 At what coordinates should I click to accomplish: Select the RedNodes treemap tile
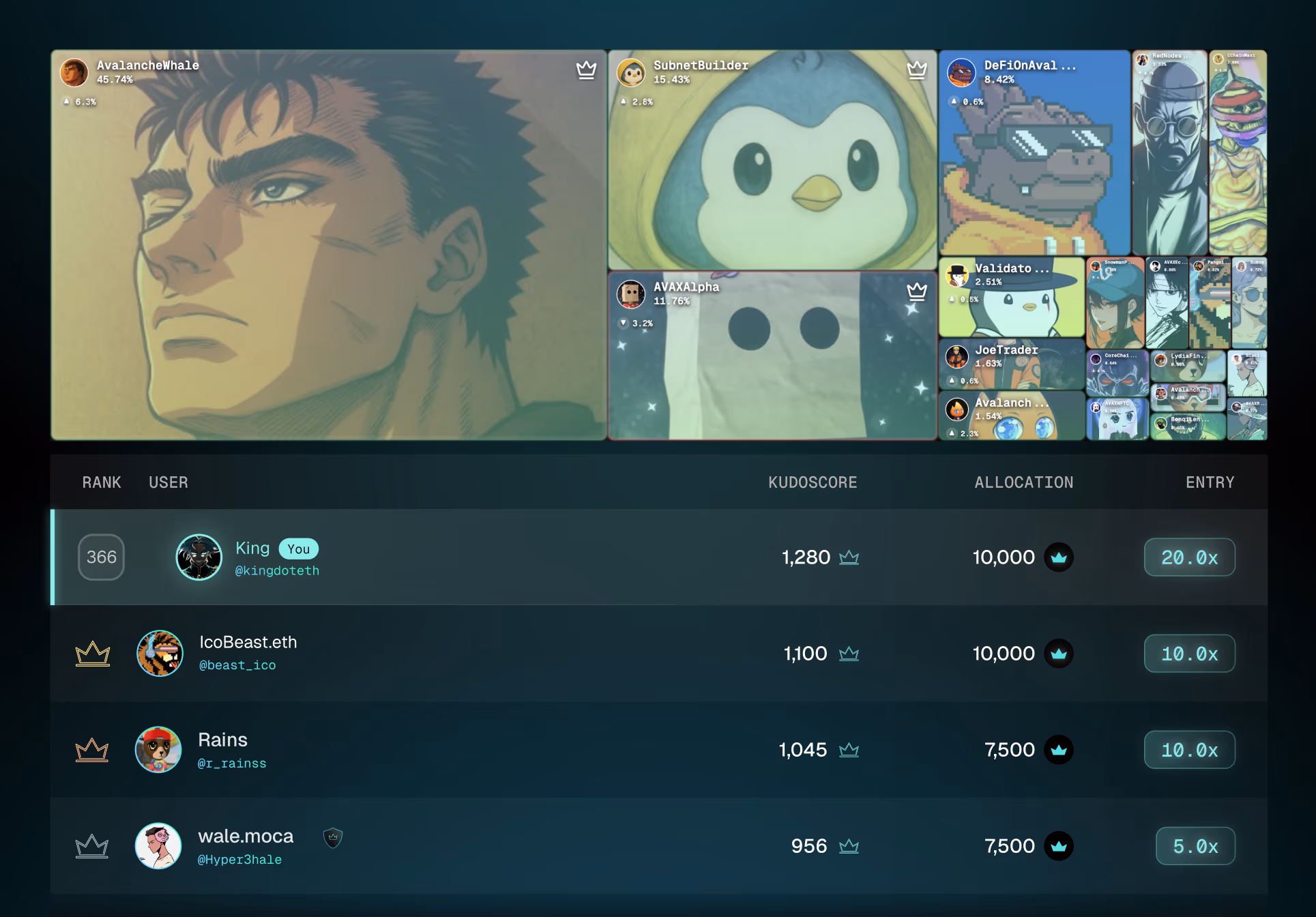[x=1169, y=152]
